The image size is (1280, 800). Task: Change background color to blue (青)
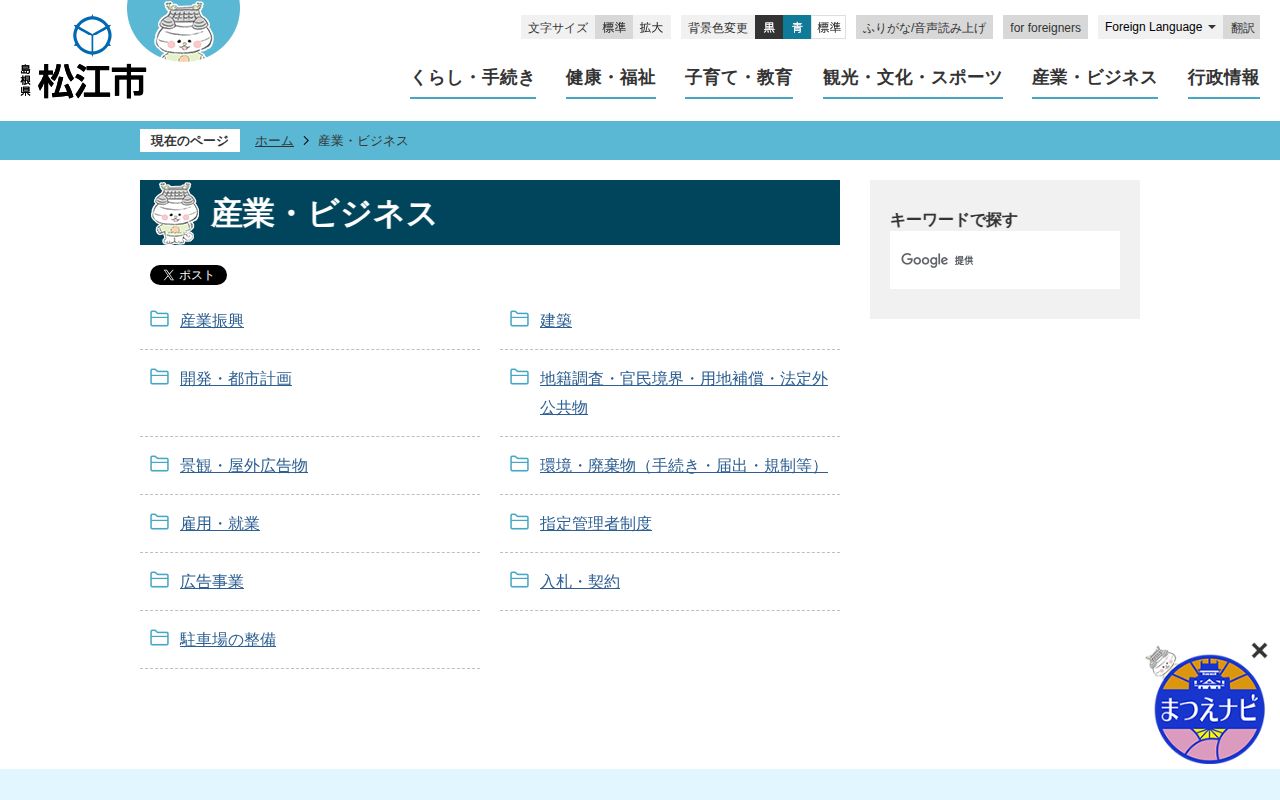[797, 27]
